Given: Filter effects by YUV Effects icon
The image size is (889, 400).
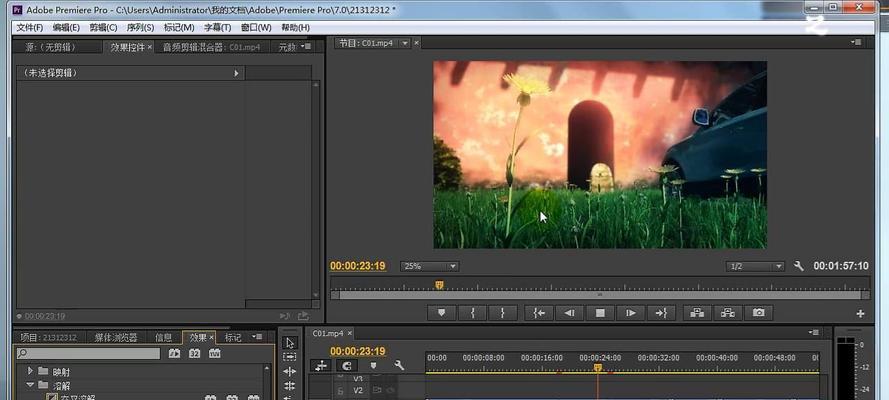Looking at the screenshot, I should (215, 354).
